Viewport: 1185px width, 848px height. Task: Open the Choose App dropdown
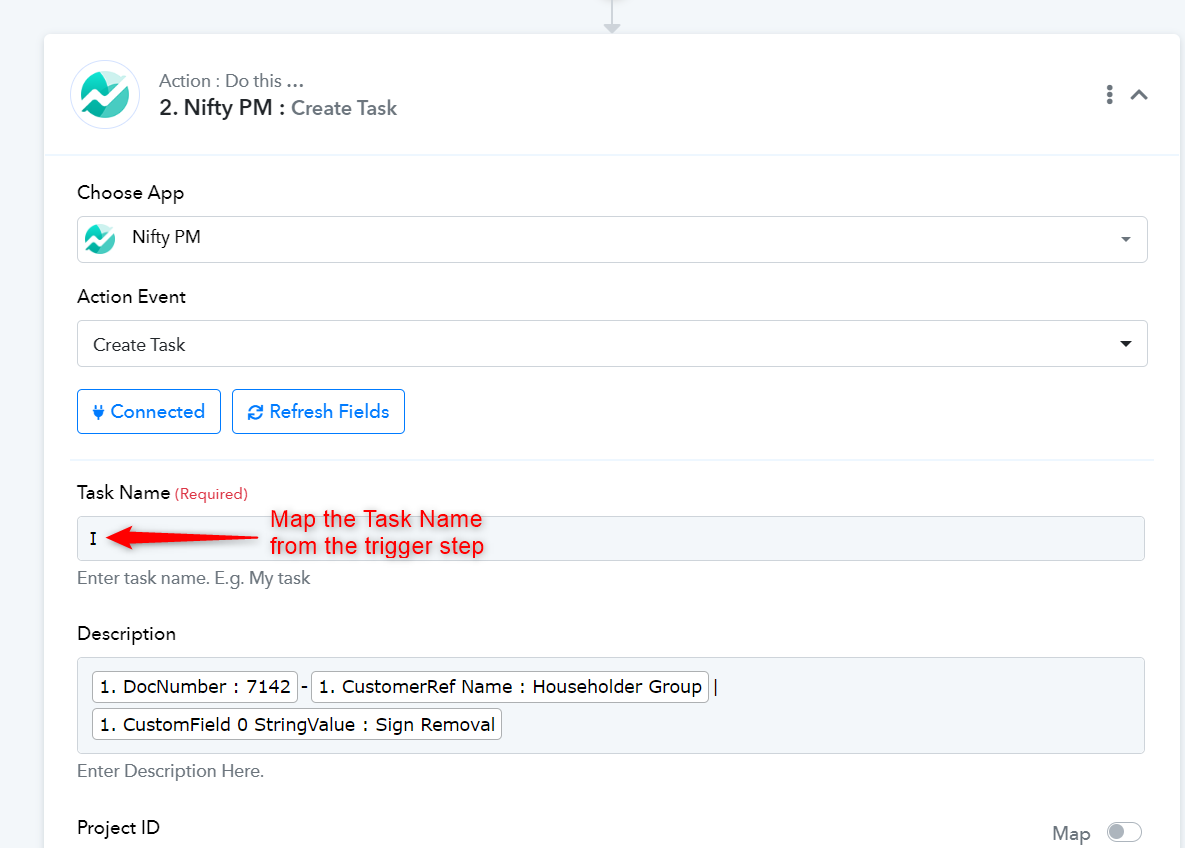click(612, 240)
